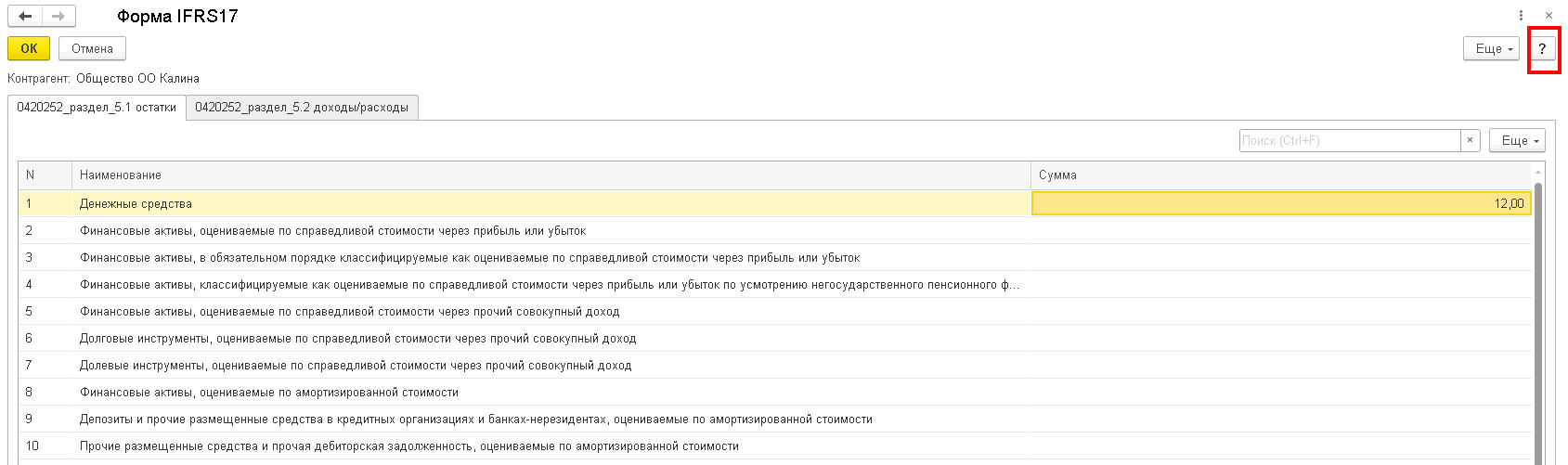The height and width of the screenshot is (465, 1568).
Task: Close the Форма IFRS17 window
Action: 1549,16
